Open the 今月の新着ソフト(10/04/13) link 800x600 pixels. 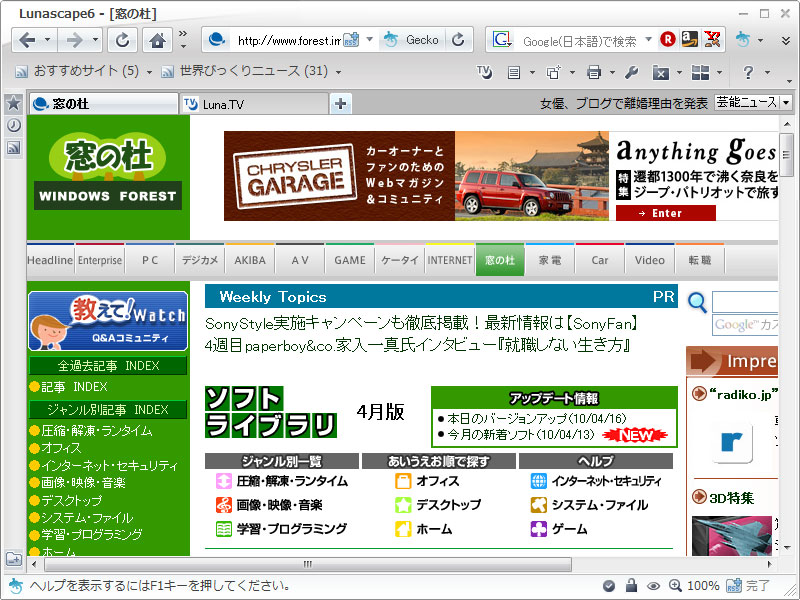click(521, 435)
